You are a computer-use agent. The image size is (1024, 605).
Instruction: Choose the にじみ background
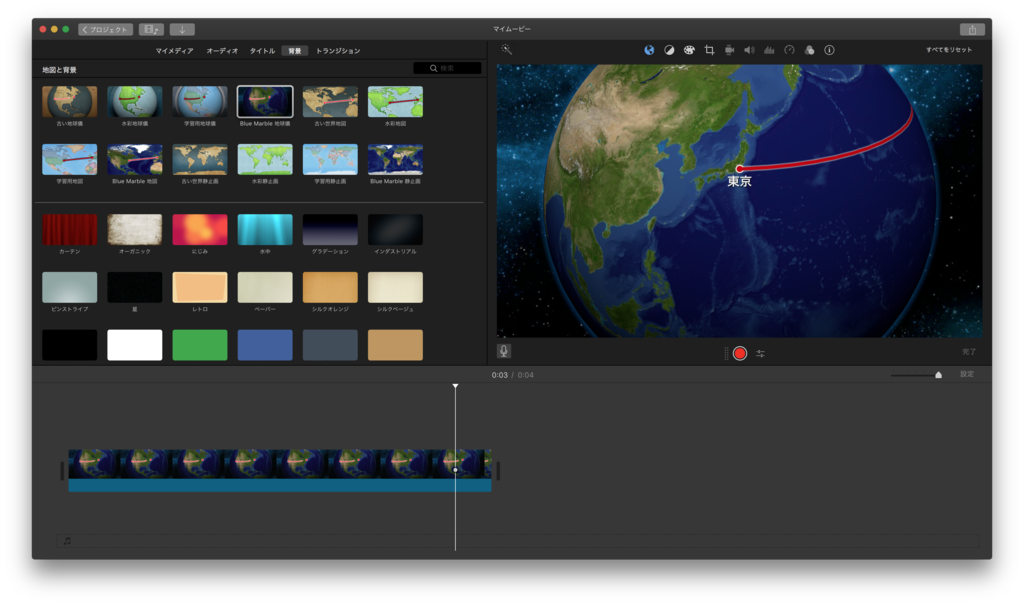click(x=200, y=229)
